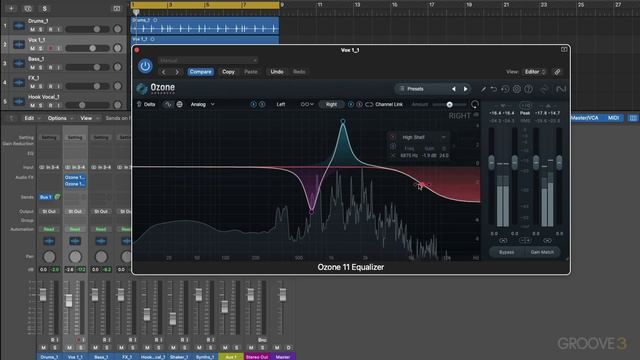Click the Paste button
This screenshot has width=640, height=360.
click(x=251, y=72)
